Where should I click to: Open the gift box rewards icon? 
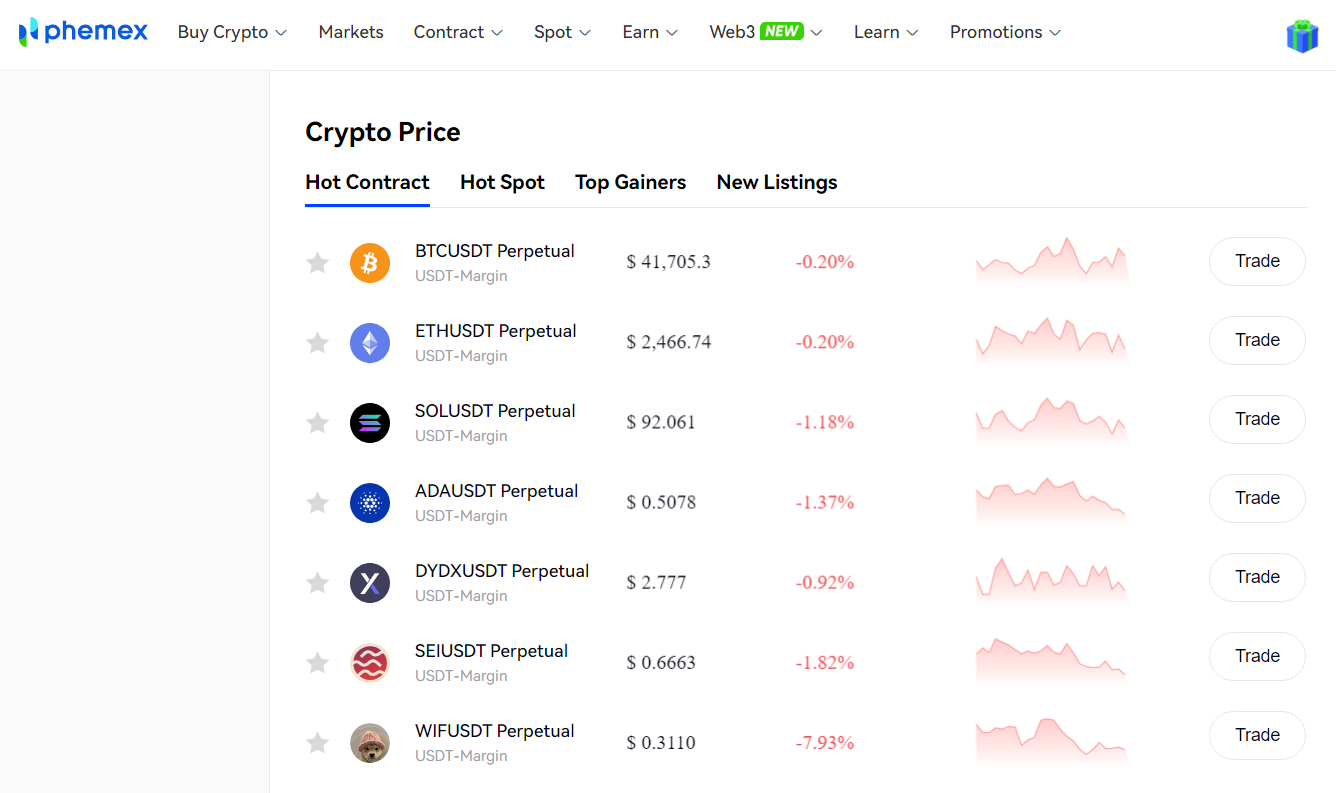[x=1302, y=36]
